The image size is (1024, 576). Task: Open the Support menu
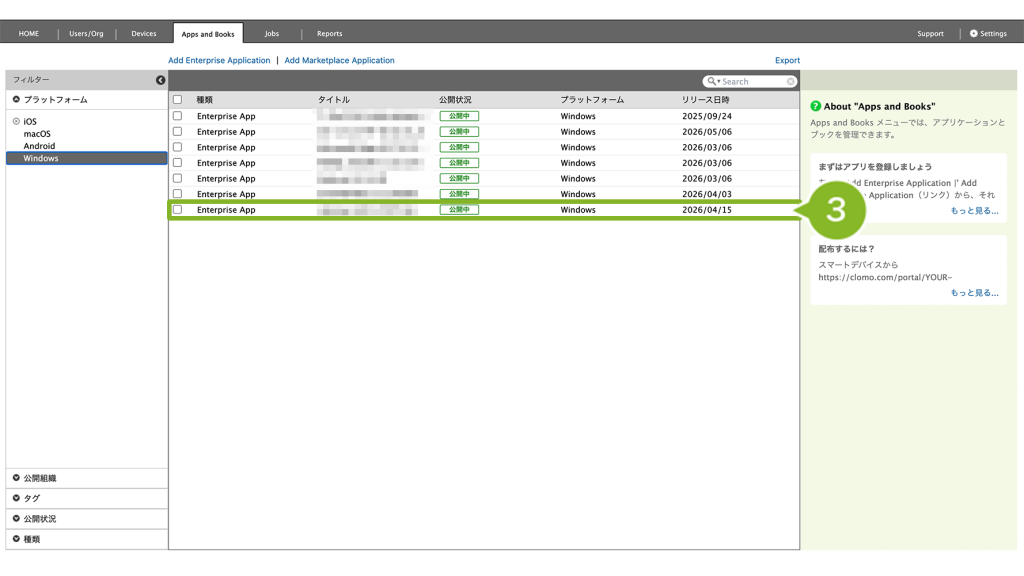930,33
